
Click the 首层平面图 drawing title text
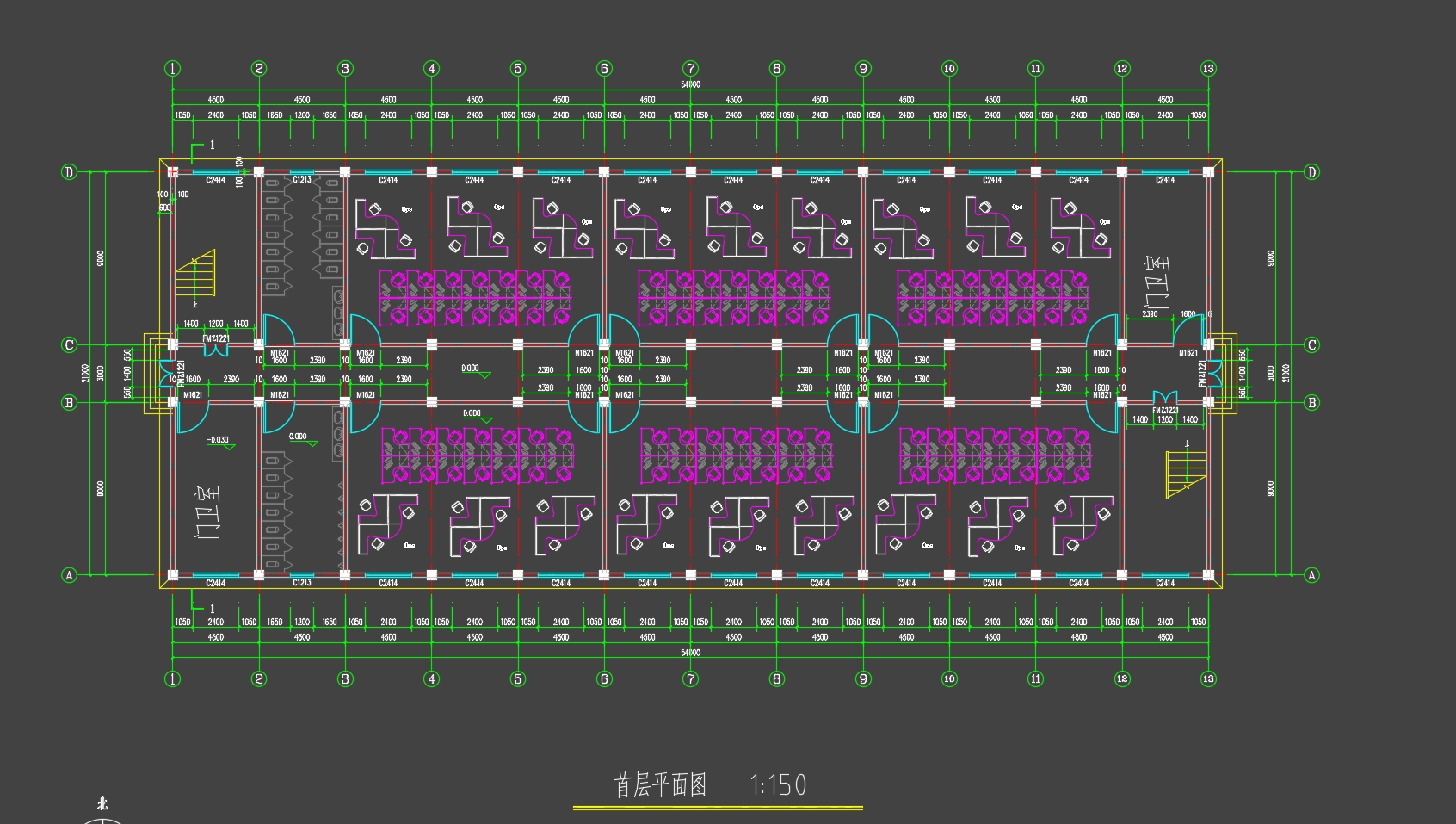coord(660,785)
